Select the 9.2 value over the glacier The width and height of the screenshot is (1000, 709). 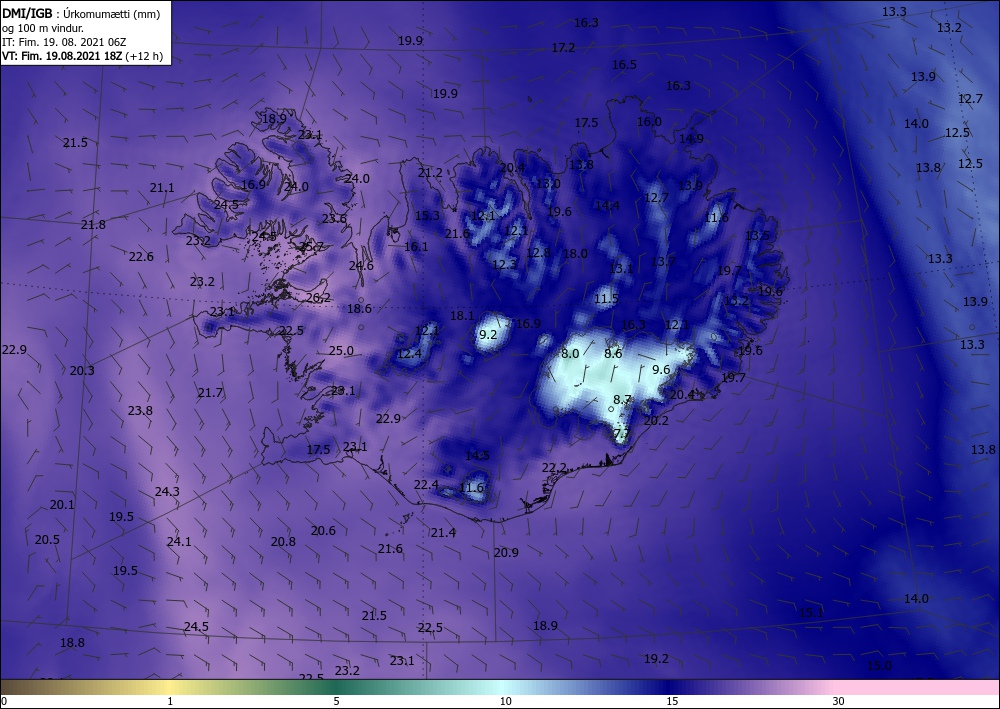(488, 334)
